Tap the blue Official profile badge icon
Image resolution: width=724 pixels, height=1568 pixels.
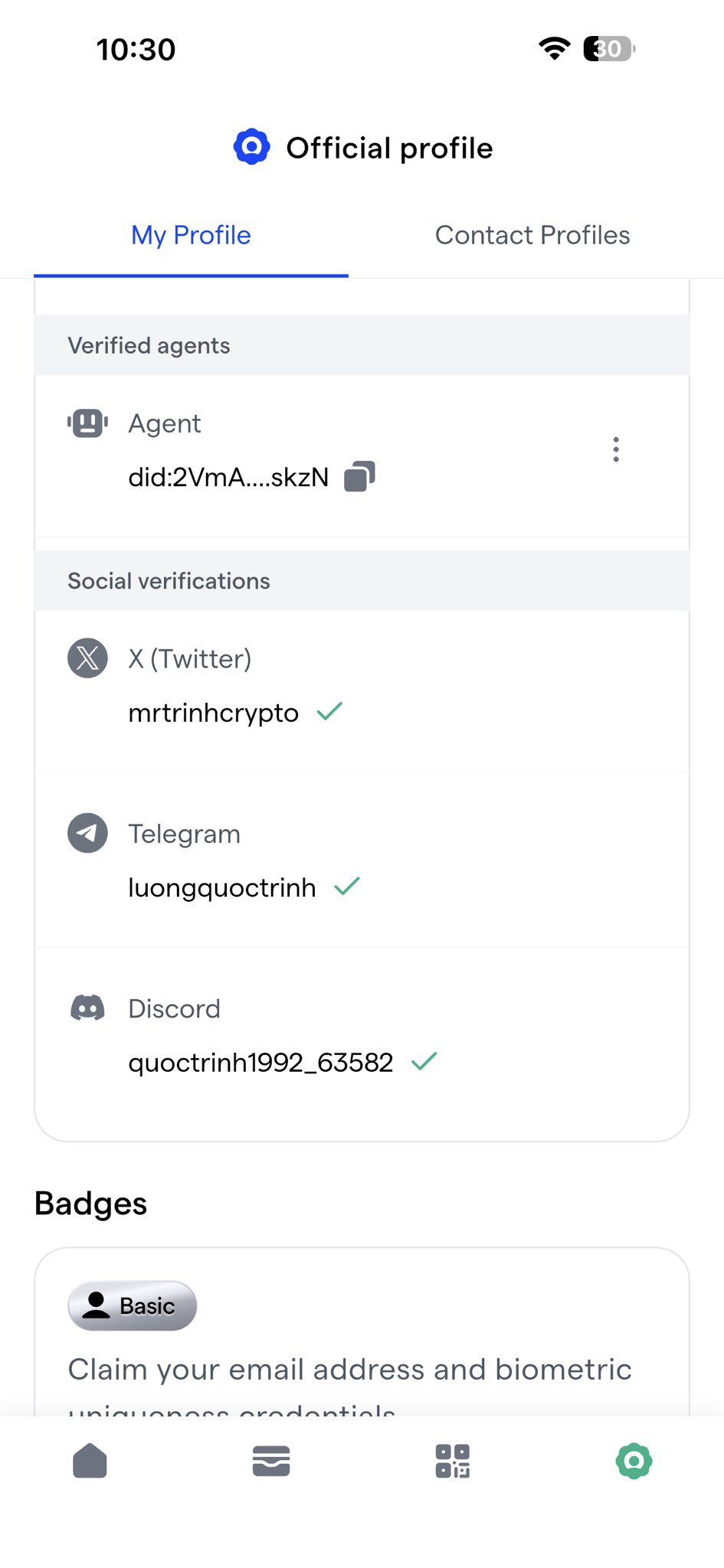pos(251,147)
